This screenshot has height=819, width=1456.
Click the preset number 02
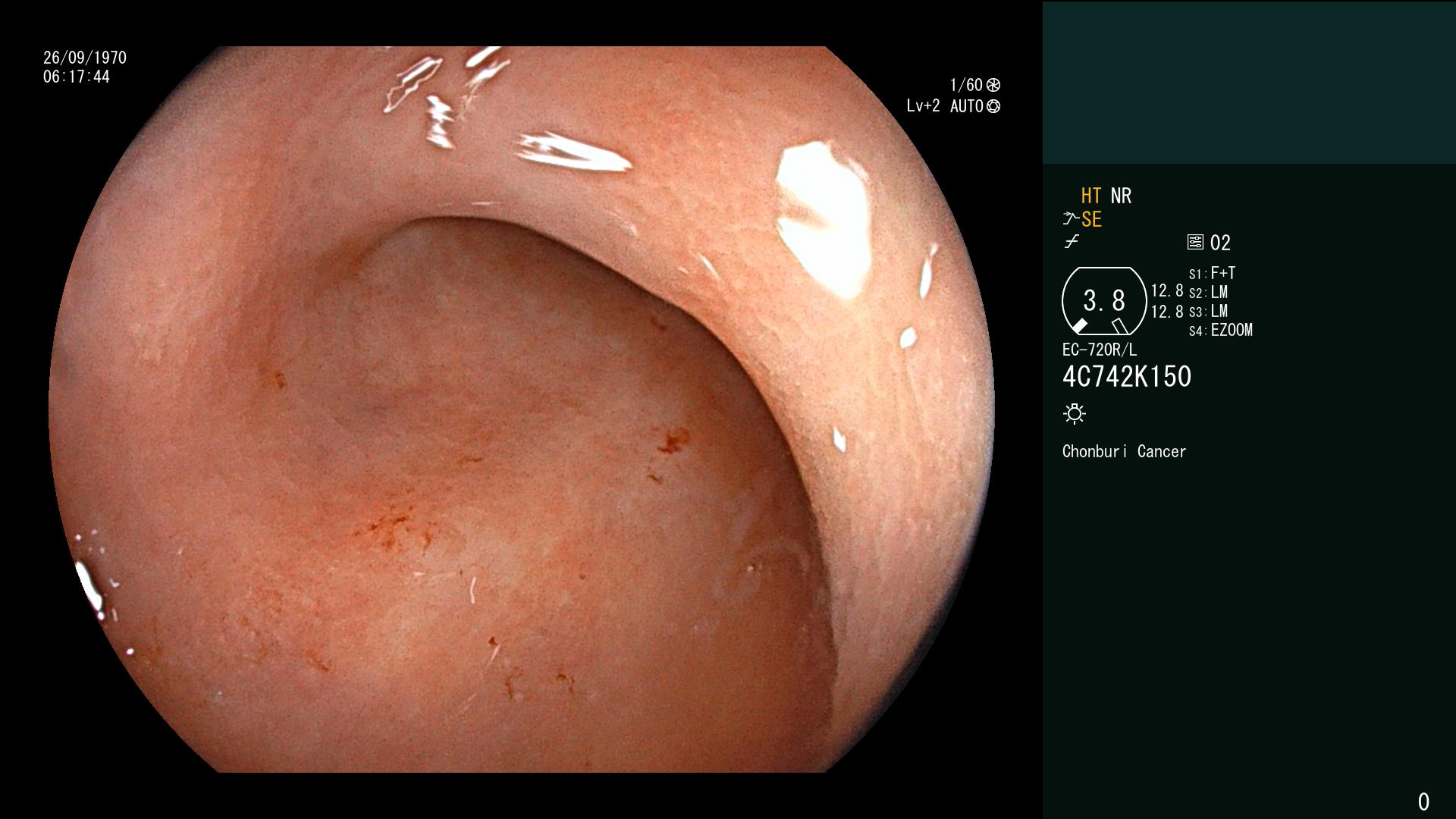coord(1220,243)
